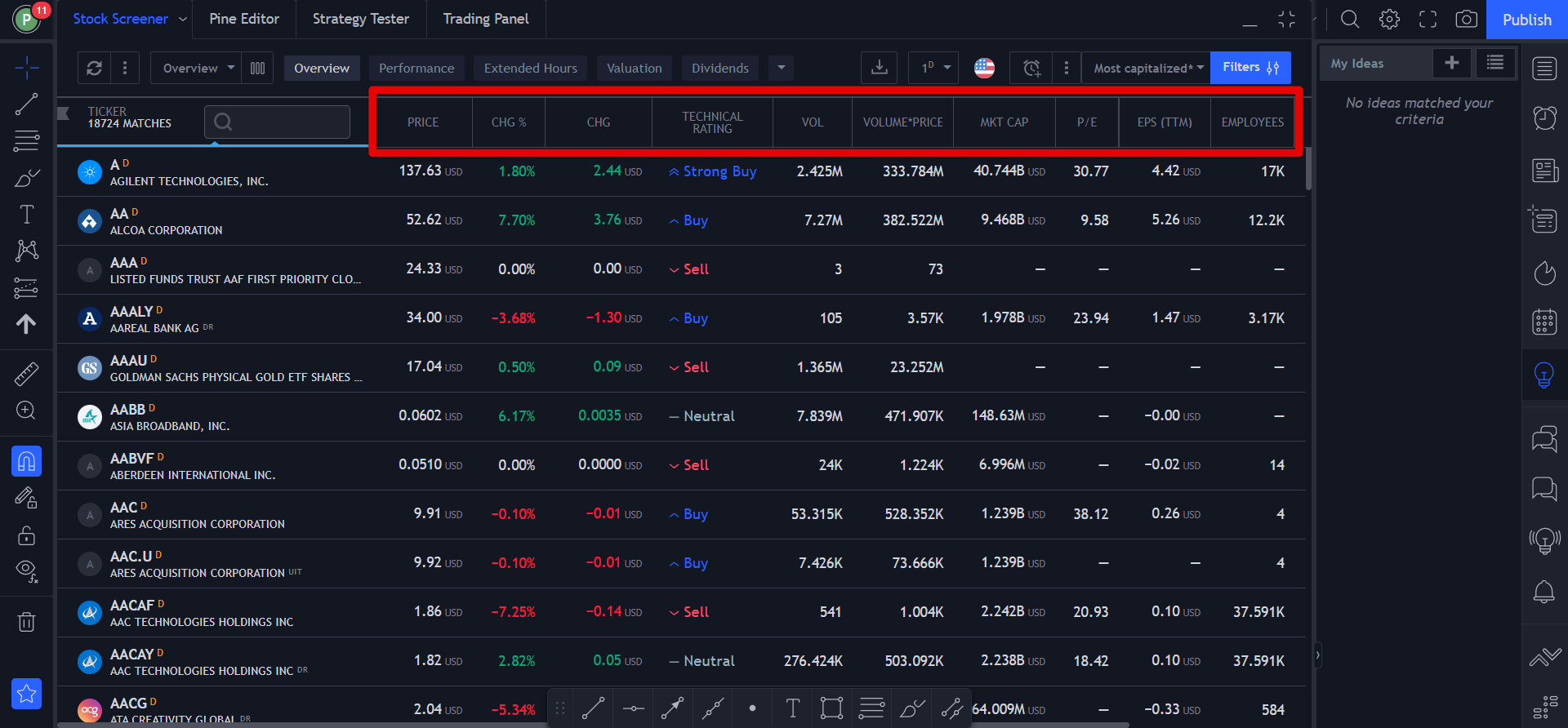Open the screener alert clock icon
Viewport: 1568px width, 728px height.
tap(1031, 68)
